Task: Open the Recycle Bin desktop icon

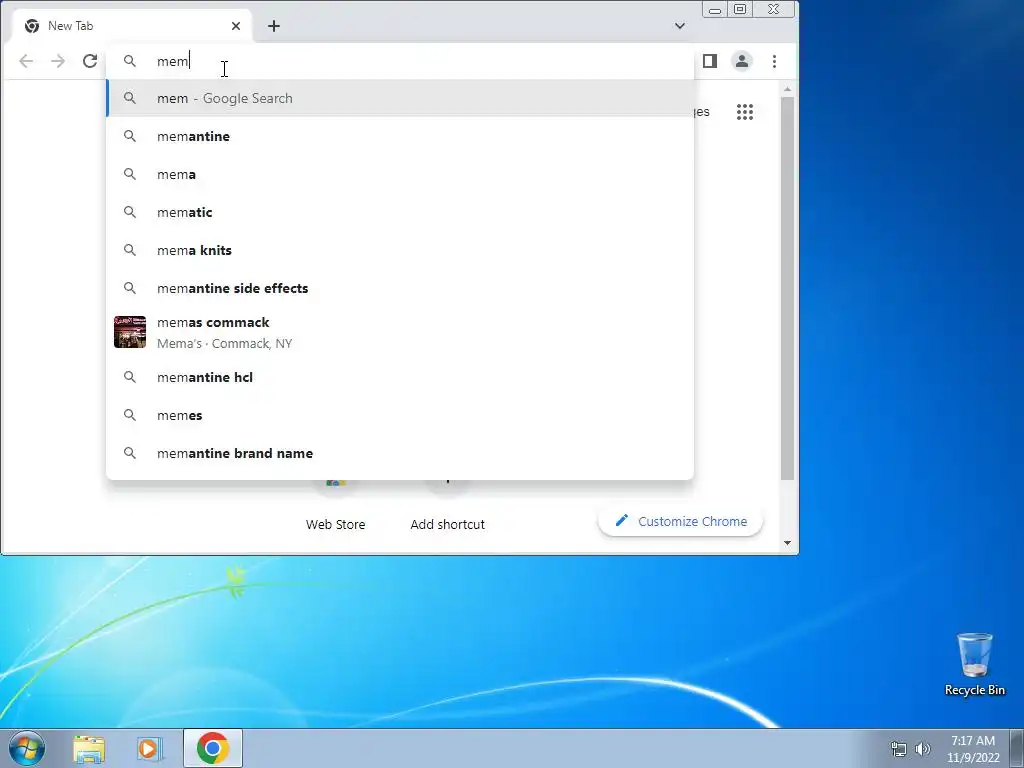Action: coord(974,664)
